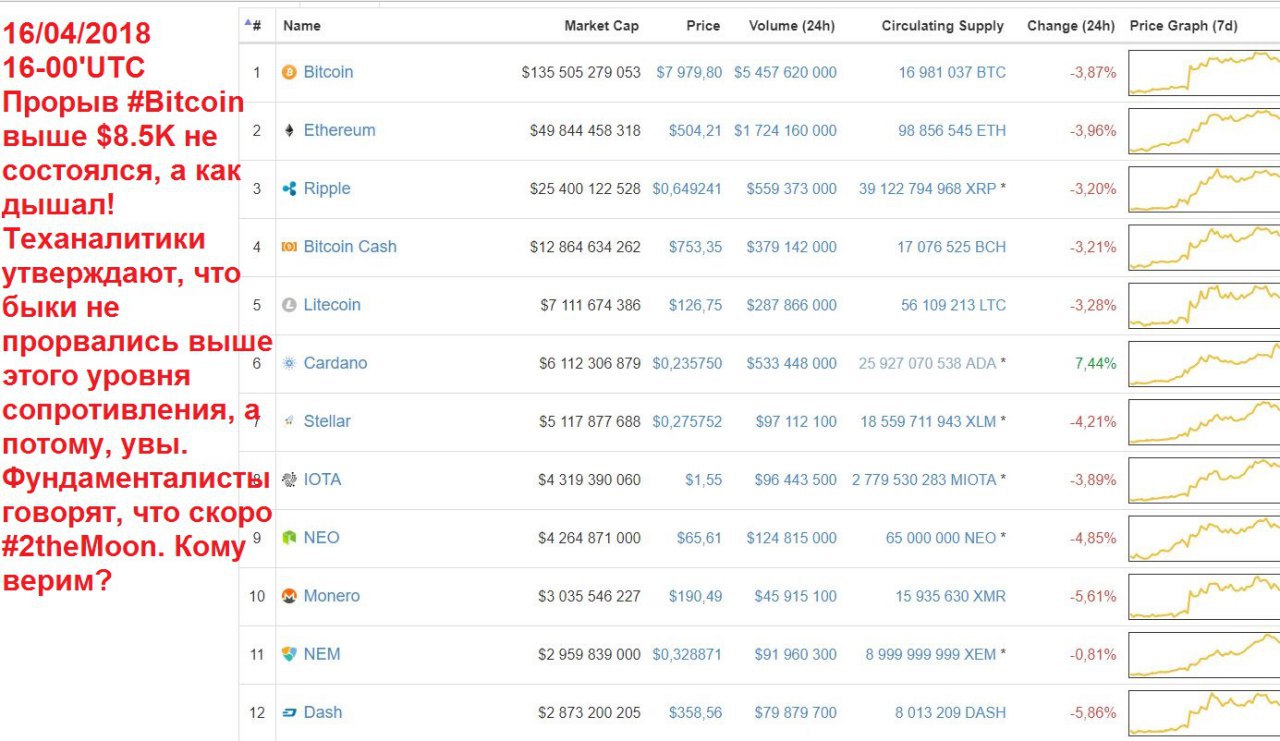Viewport: 1280px width, 741px height.
Task: Click Cardano volume $533 448 000
Action: pyautogui.click(x=791, y=363)
